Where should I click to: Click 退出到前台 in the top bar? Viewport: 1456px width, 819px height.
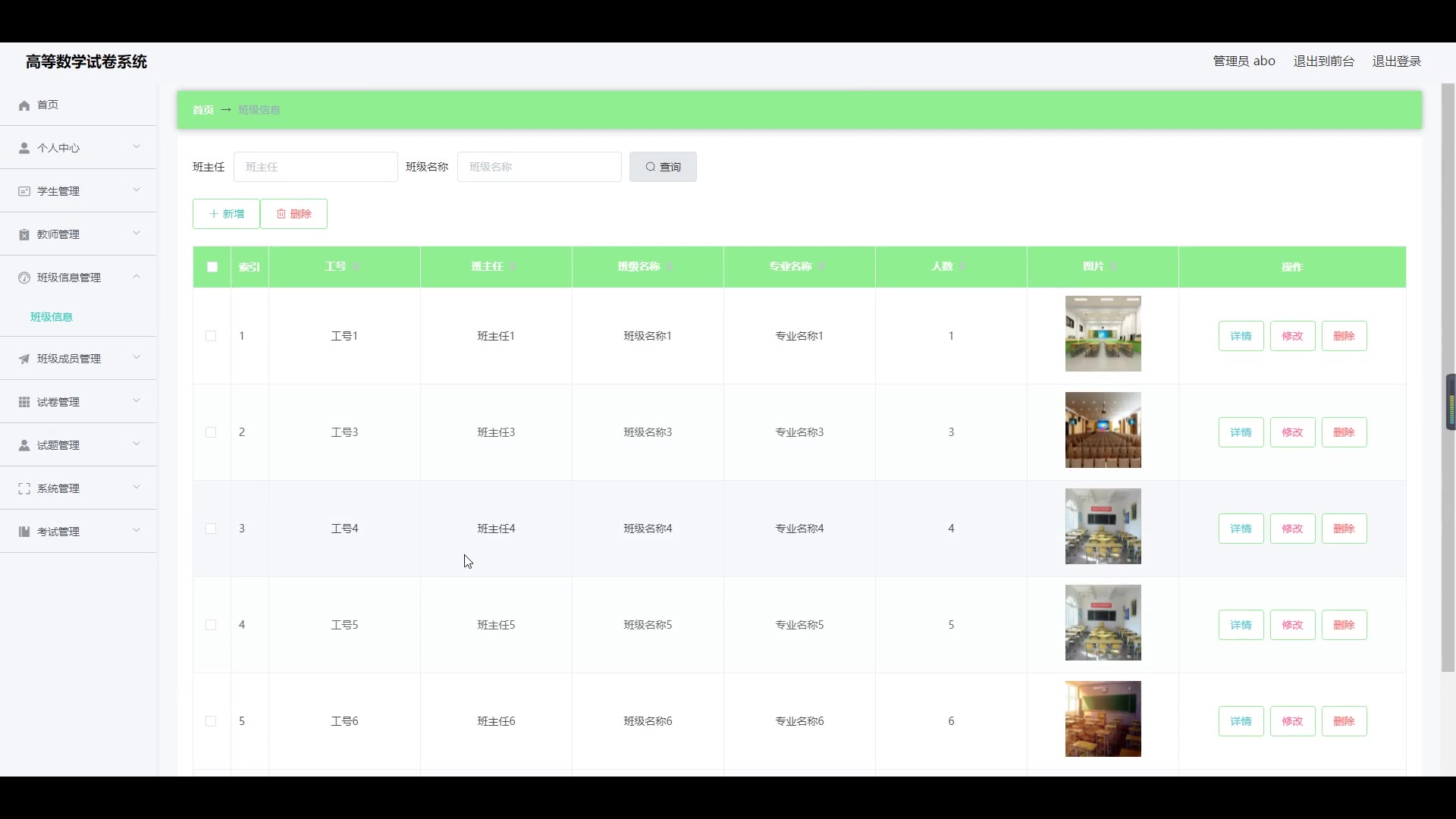[1323, 61]
